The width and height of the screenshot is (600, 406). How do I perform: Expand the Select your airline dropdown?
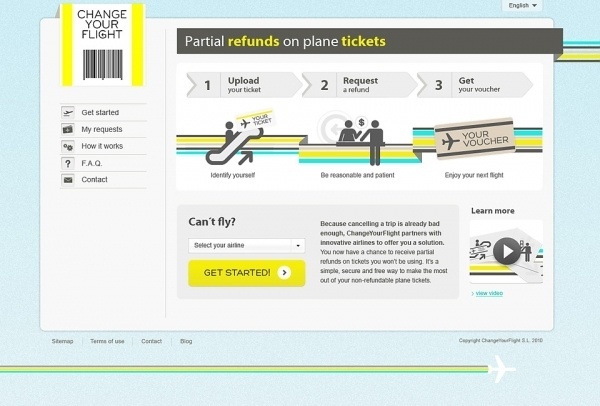tap(246, 245)
